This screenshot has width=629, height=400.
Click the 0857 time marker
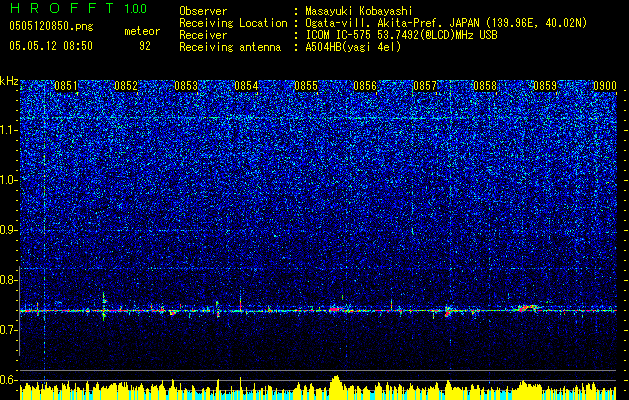[425, 86]
